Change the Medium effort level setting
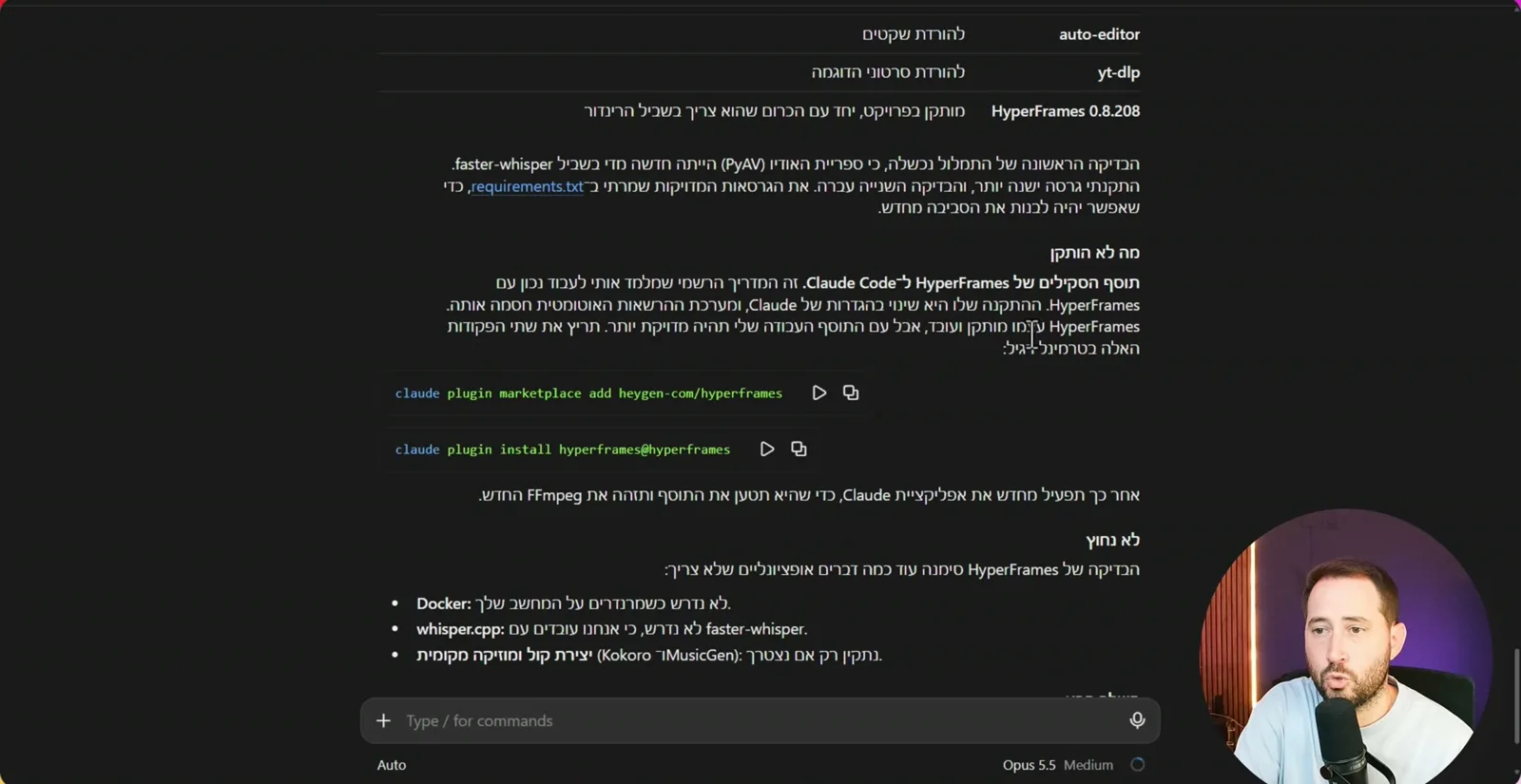This screenshot has height=784, width=1521. (x=1088, y=764)
